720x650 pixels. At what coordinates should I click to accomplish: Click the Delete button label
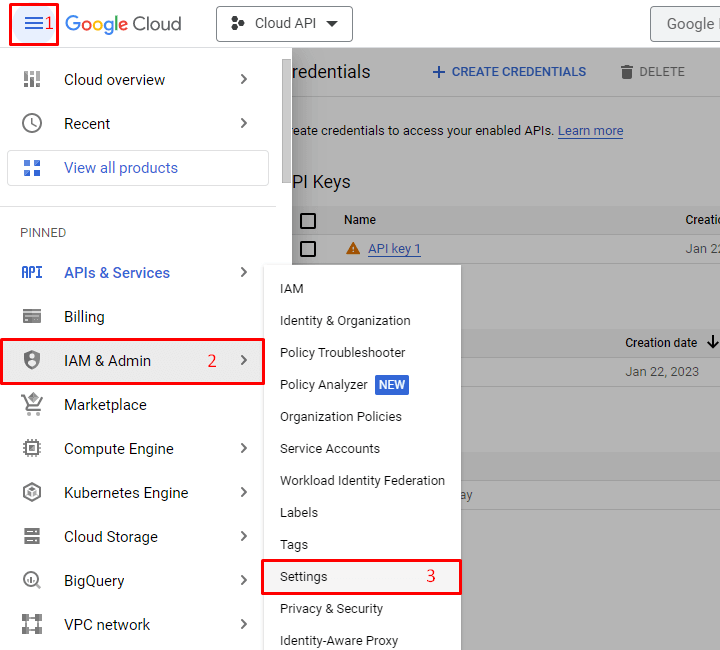(662, 72)
